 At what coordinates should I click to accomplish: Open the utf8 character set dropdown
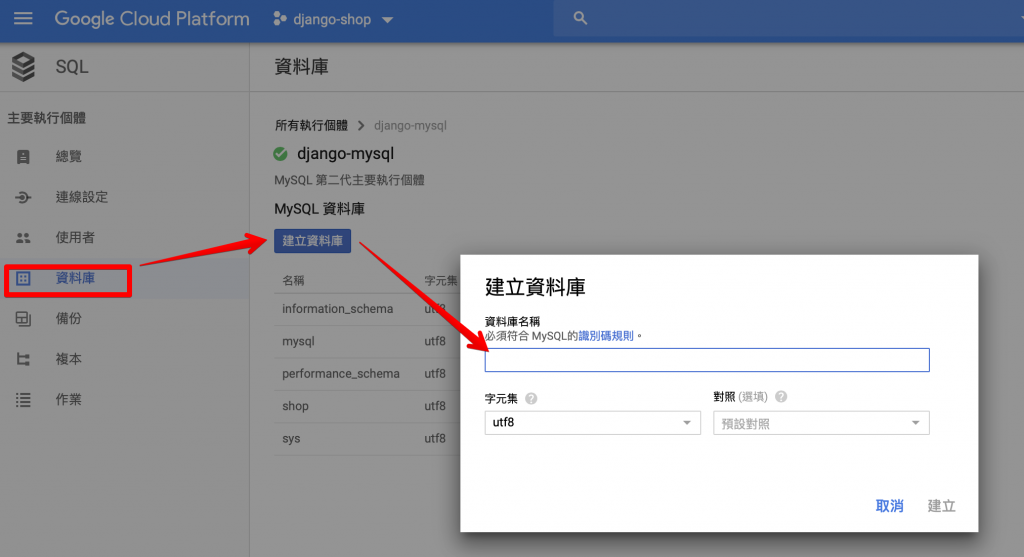592,422
